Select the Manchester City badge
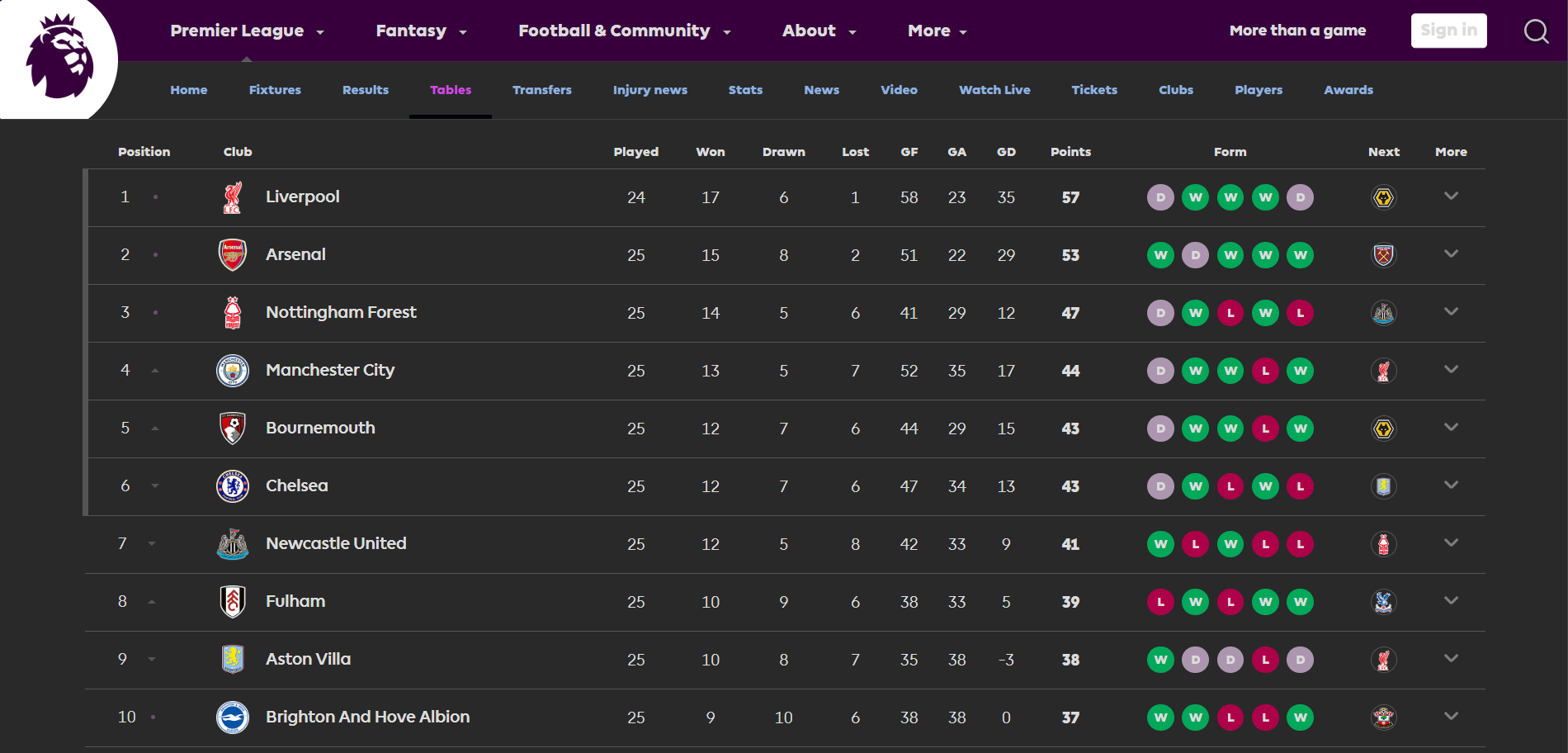This screenshot has height=753, width=1568. 234,371
